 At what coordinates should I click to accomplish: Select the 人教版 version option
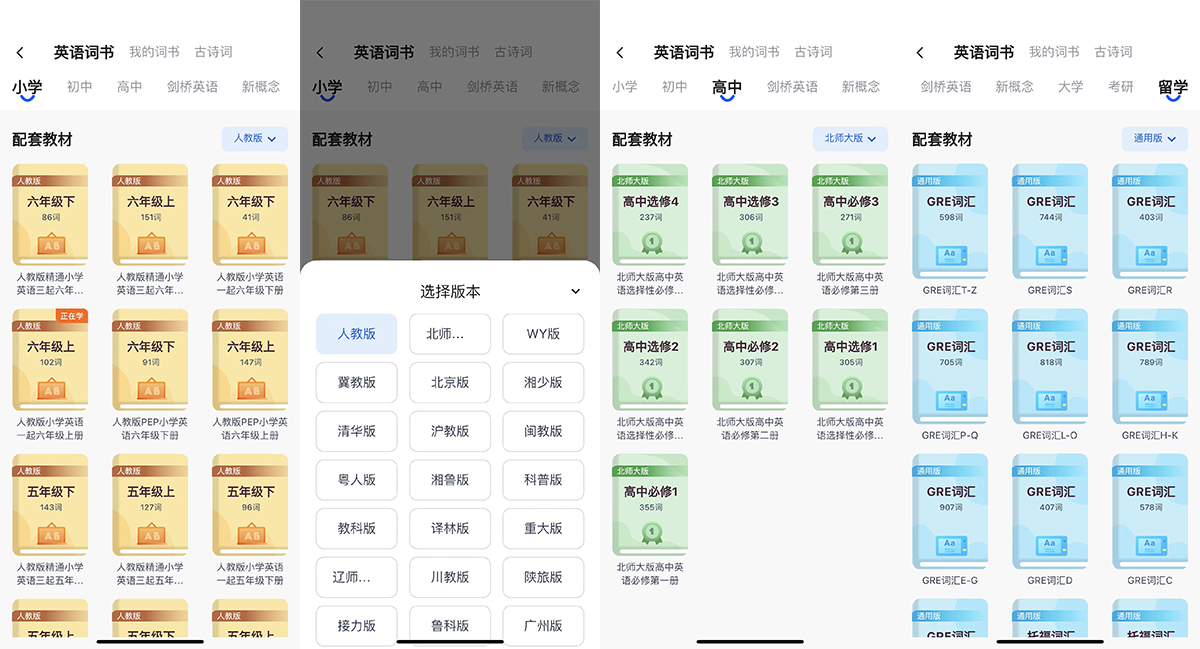[356, 334]
